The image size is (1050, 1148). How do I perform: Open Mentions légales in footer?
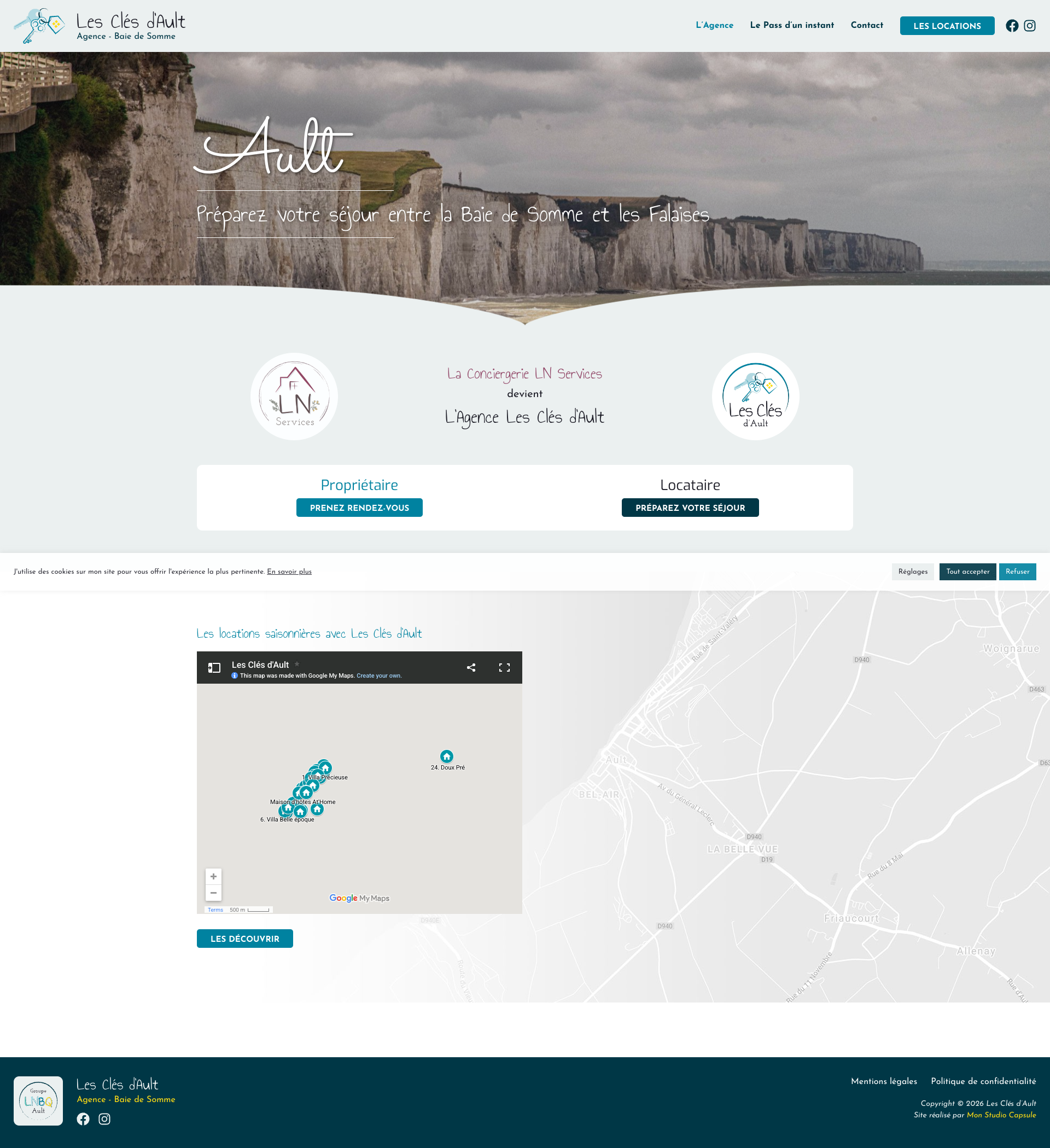[884, 1081]
